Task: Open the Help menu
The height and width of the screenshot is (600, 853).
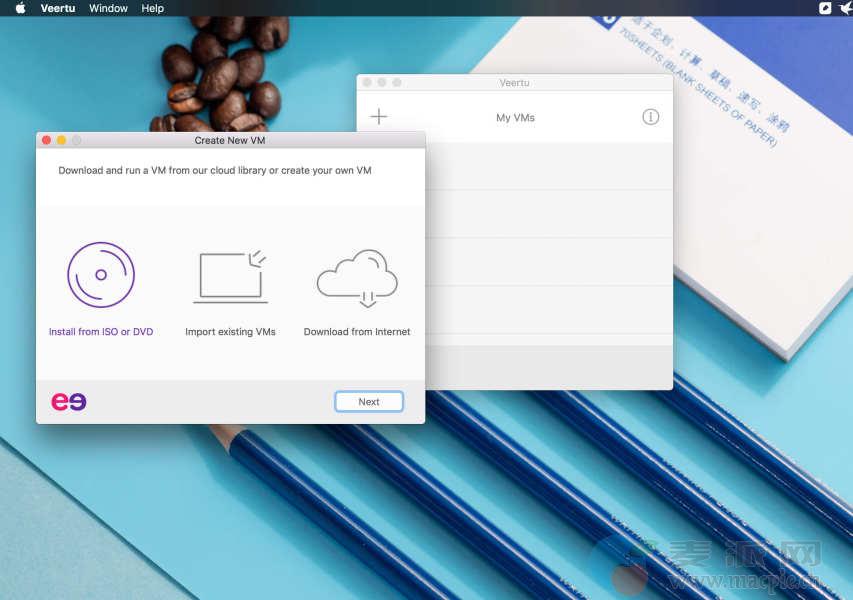Action: 152,8
